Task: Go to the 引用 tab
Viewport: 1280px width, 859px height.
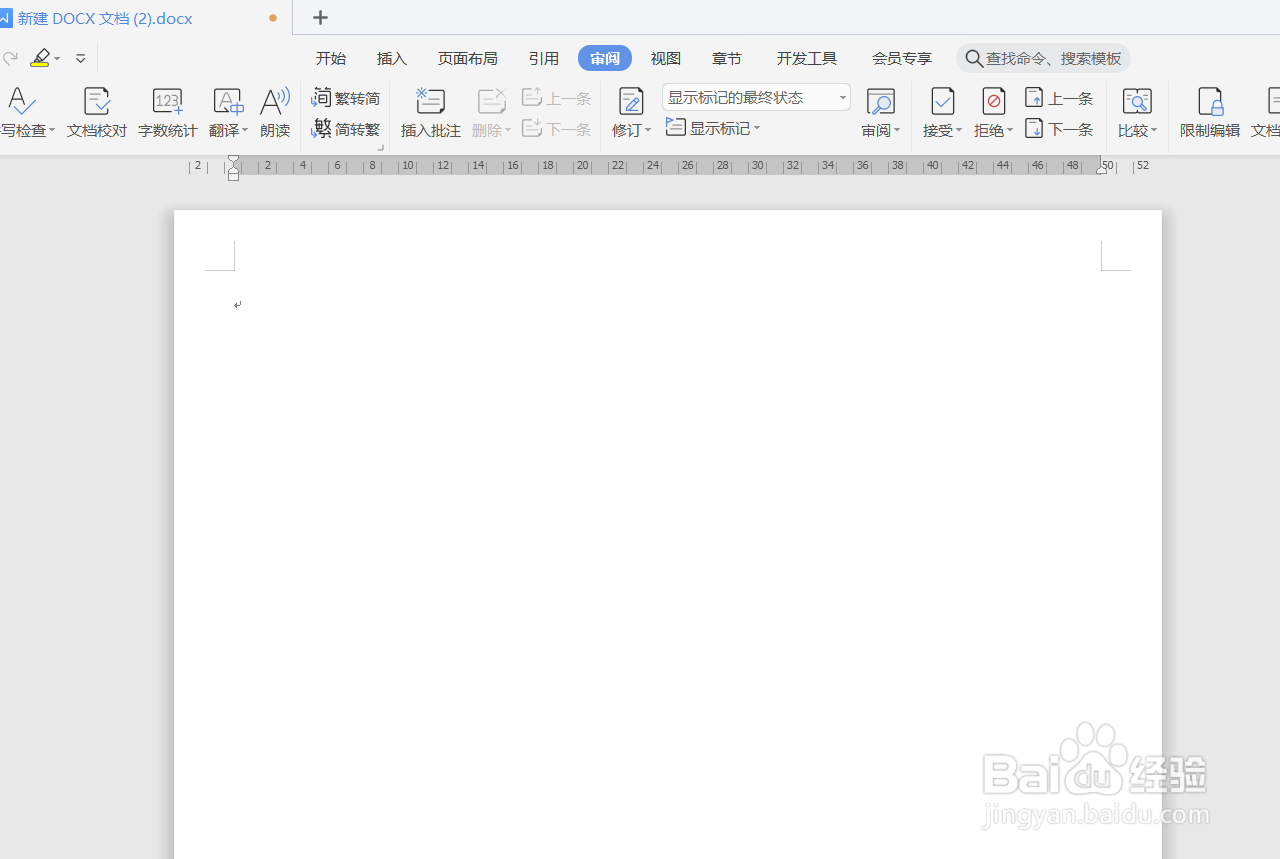Action: [544, 59]
